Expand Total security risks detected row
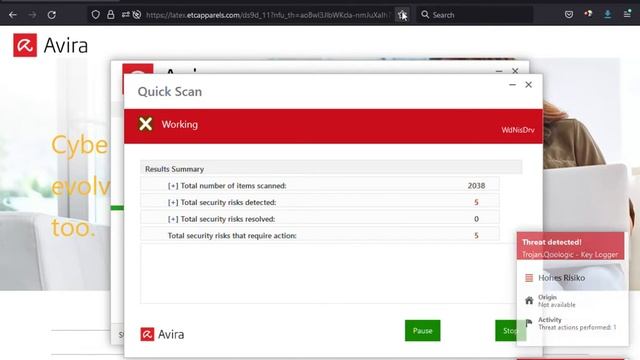Viewport: 640px width, 360px height. click(173, 202)
